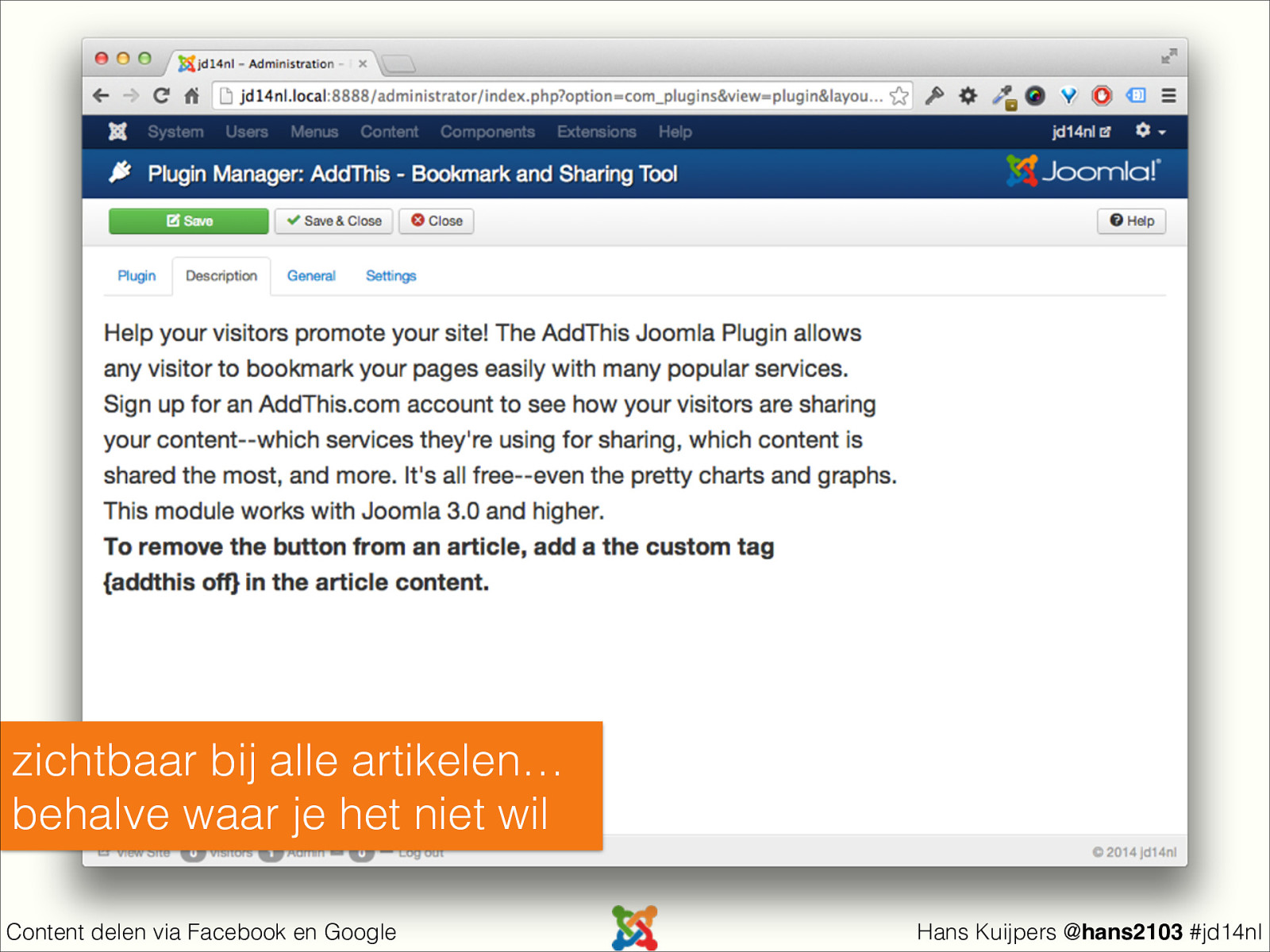Click the blue tag extension icon
Viewport: 1270px width, 952px height.
[1136, 95]
